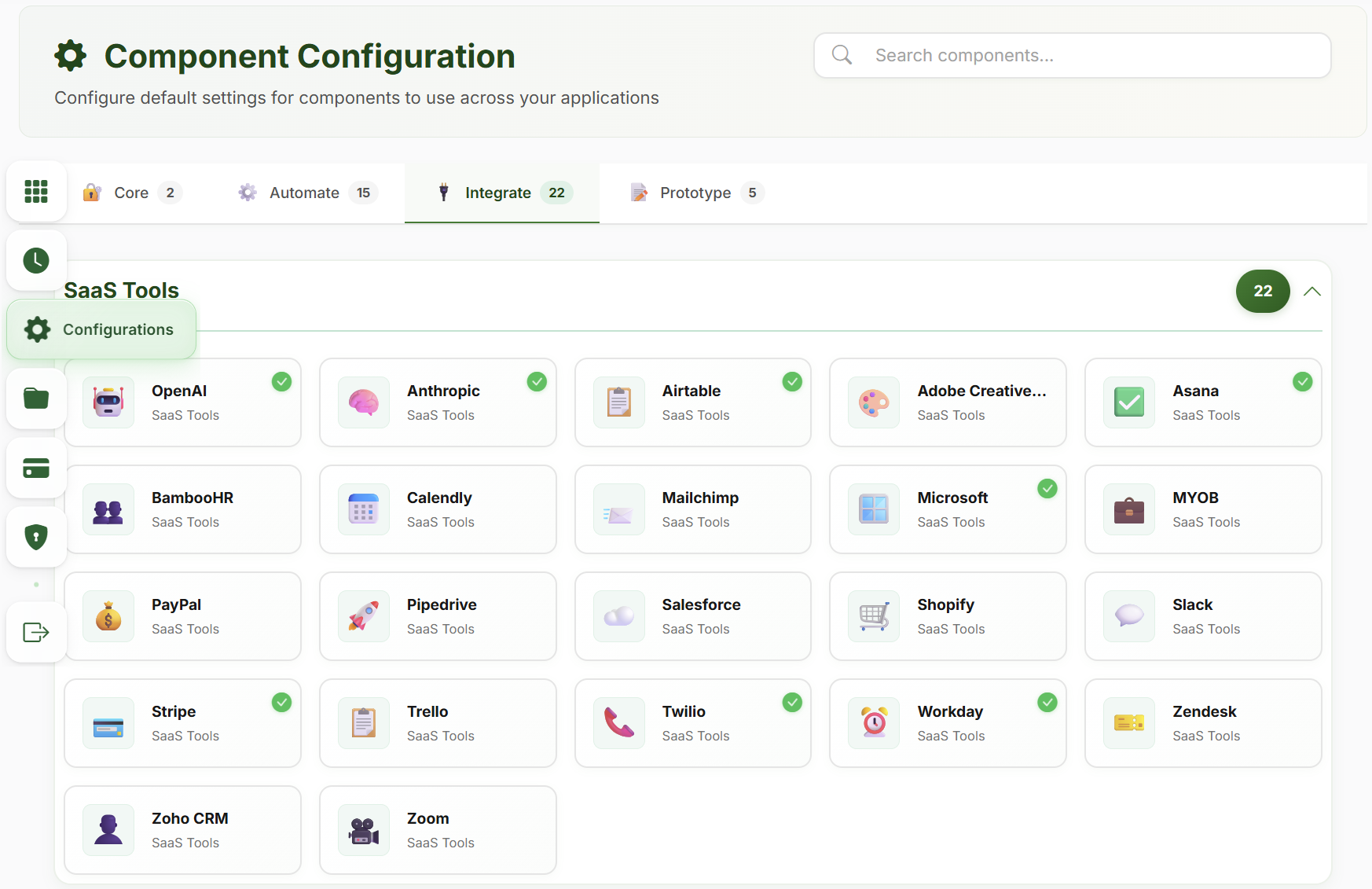Click the settings gear beside the page title
The height and width of the screenshot is (889, 1372).
(x=71, y=56)
